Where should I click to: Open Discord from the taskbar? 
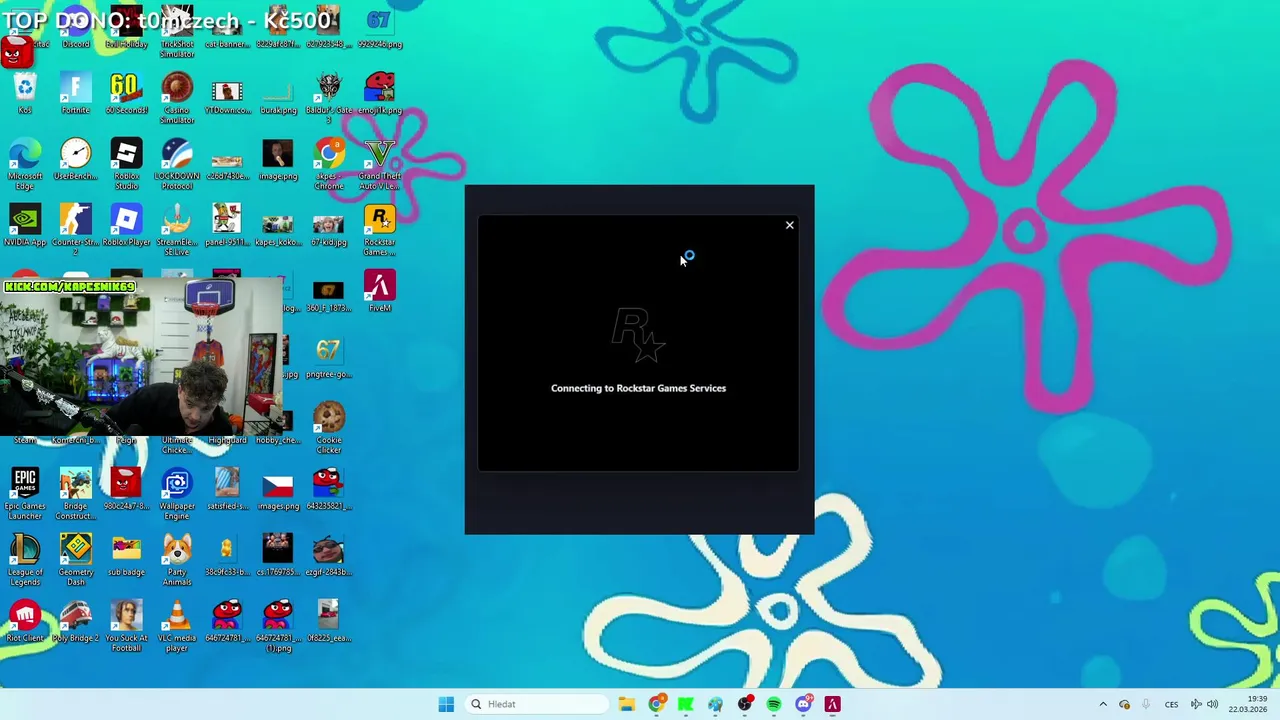pyautogui.click(x=803, y=704)
